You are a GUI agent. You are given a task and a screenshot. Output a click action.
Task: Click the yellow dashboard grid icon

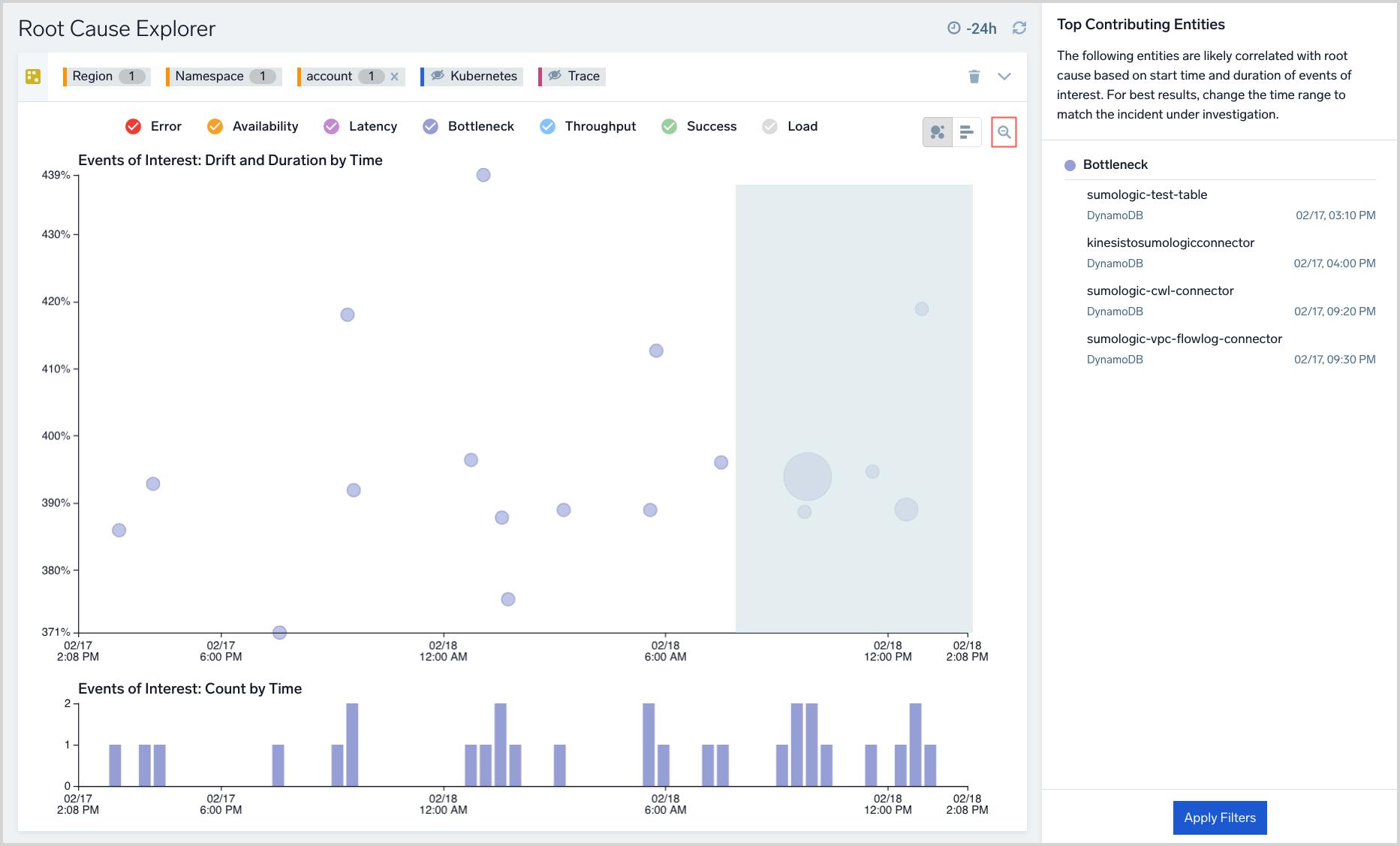[32, 77]
